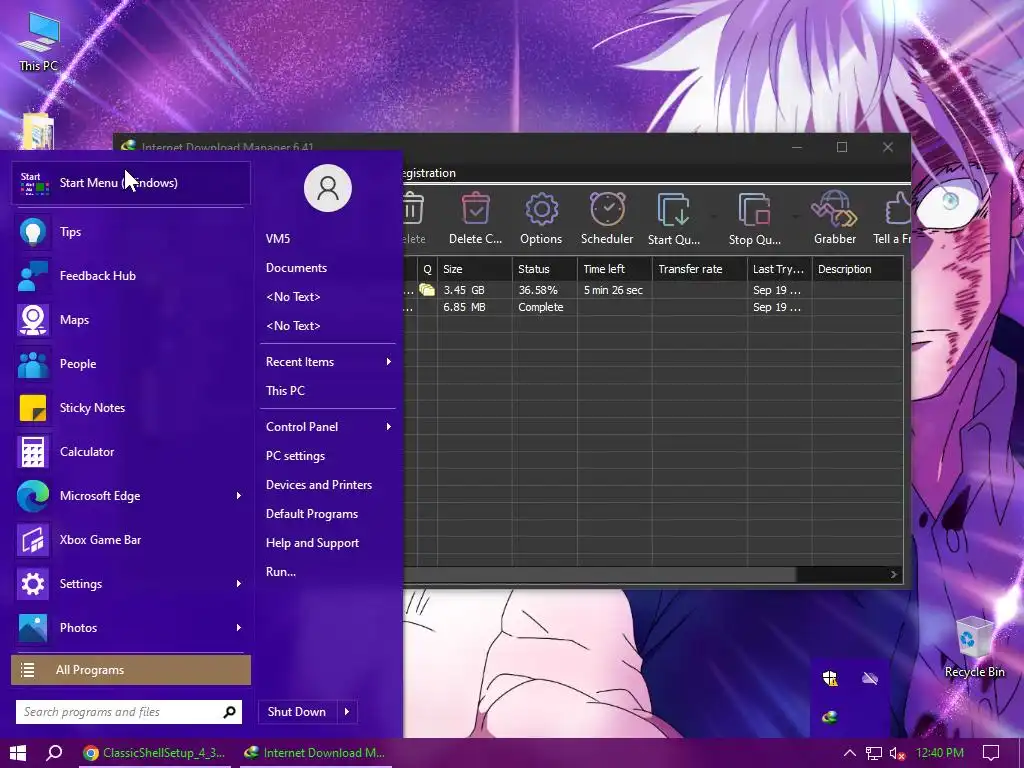The image size is (1024, 768).
Task: Open the People app
Action: pyautogui.click(x=131, y=364)
